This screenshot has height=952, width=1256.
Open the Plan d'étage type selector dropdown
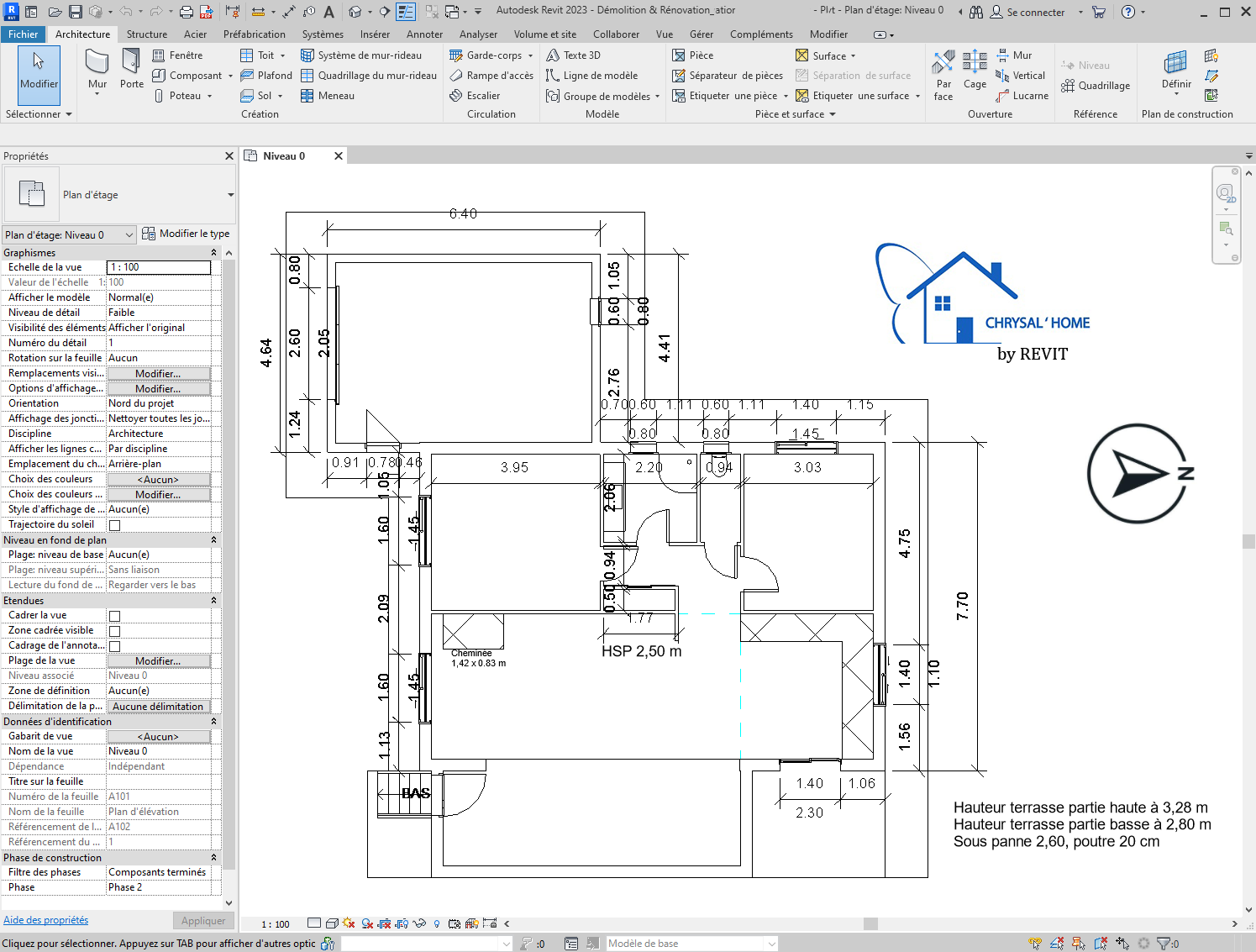pos(230,195)
